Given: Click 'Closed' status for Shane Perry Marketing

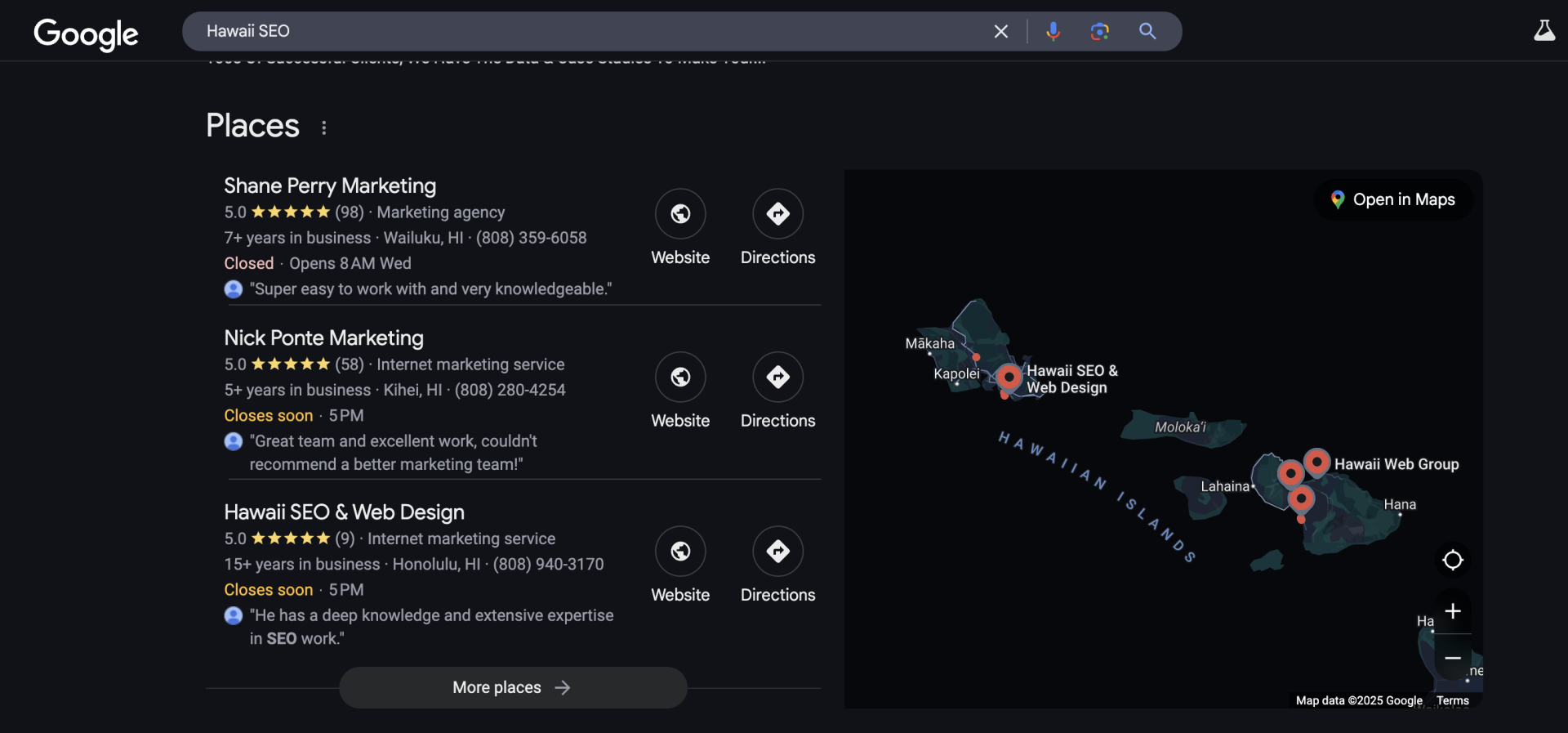Looking at the screenshot, I should [x=249, y=263].
